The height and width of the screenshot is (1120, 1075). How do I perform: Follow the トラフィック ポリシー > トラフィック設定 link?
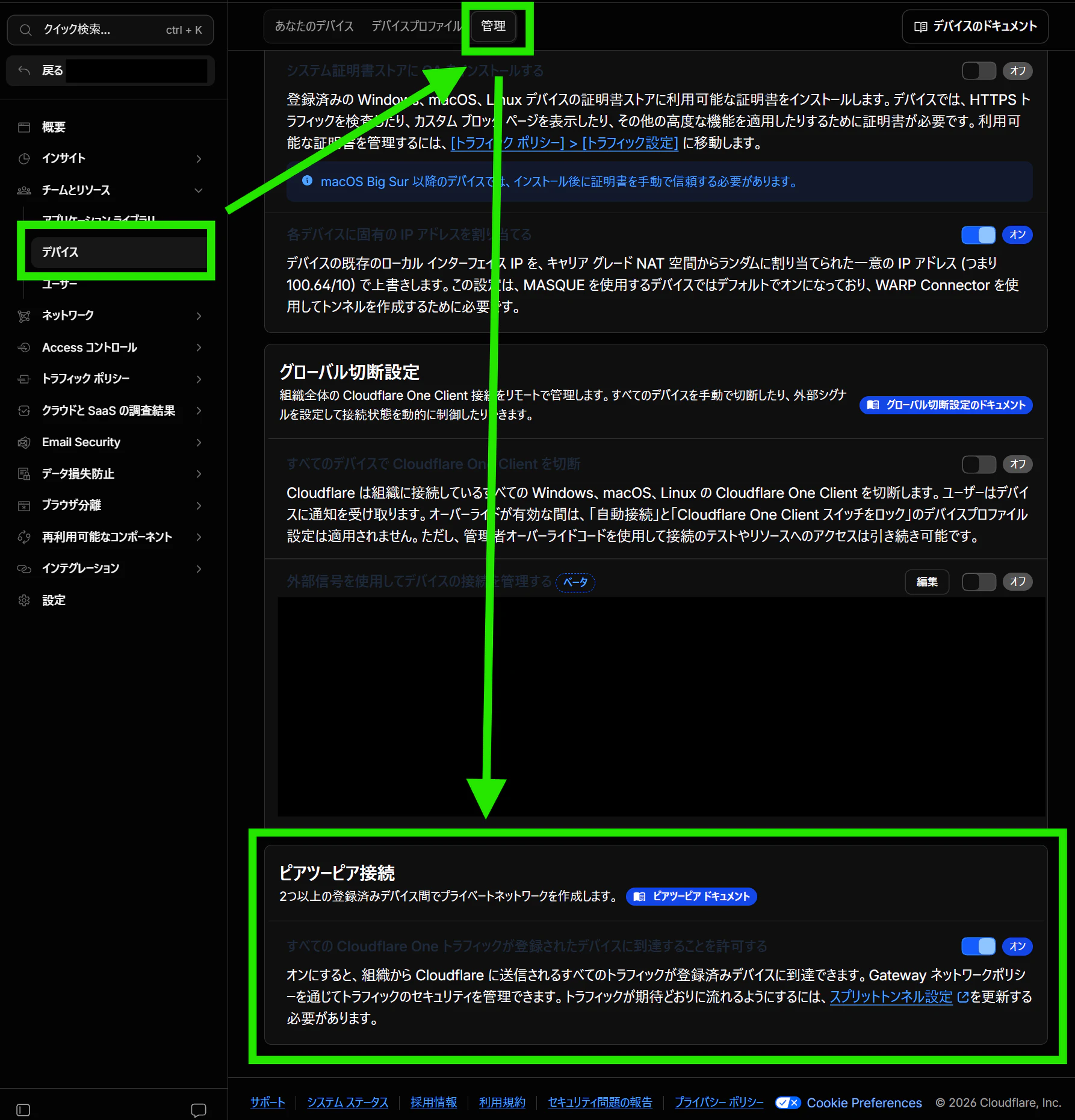tap(565, 143)
